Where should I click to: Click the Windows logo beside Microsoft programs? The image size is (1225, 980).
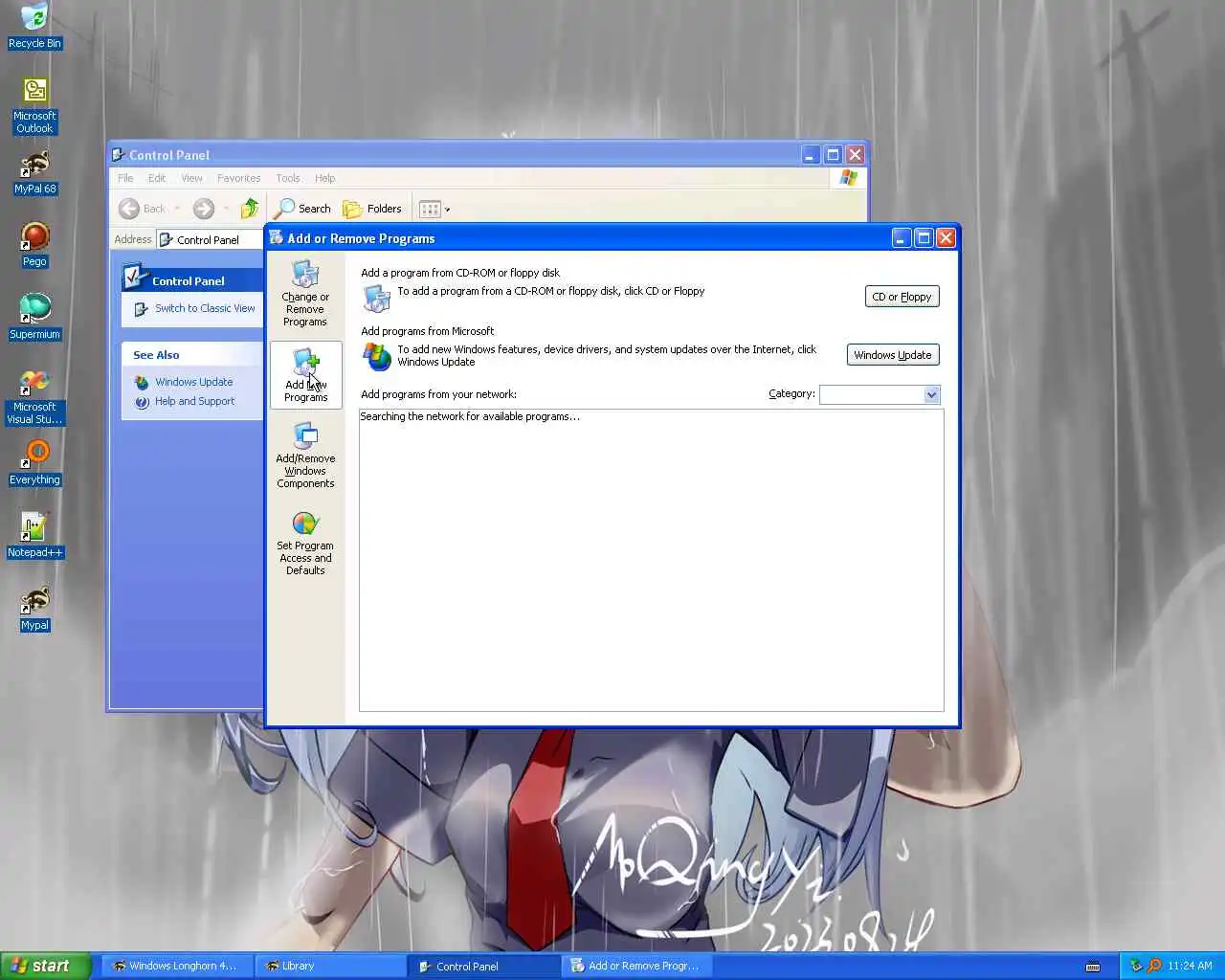coord(377,356)
